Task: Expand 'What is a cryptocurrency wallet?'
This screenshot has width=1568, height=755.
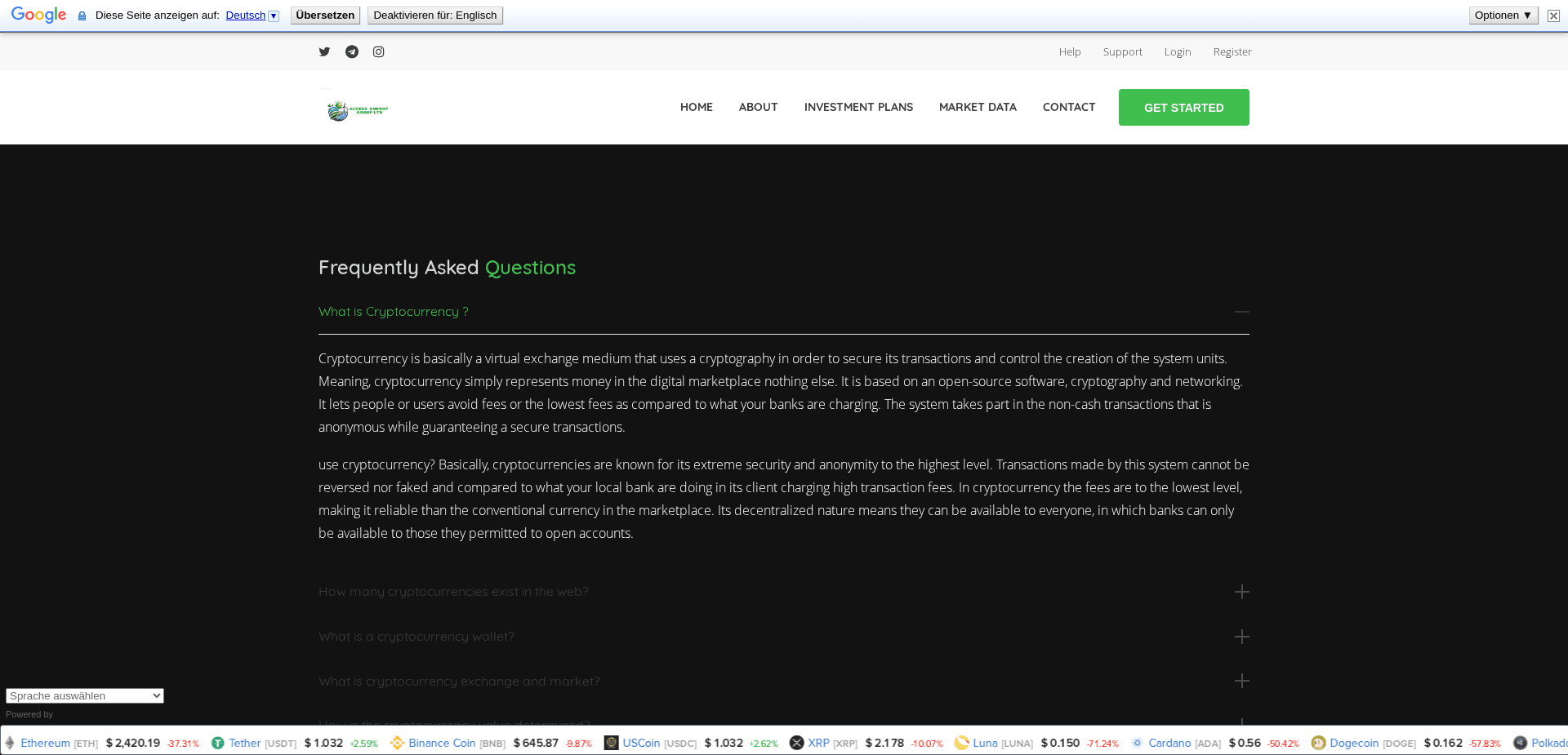Action: click(x=1242, y=637)
